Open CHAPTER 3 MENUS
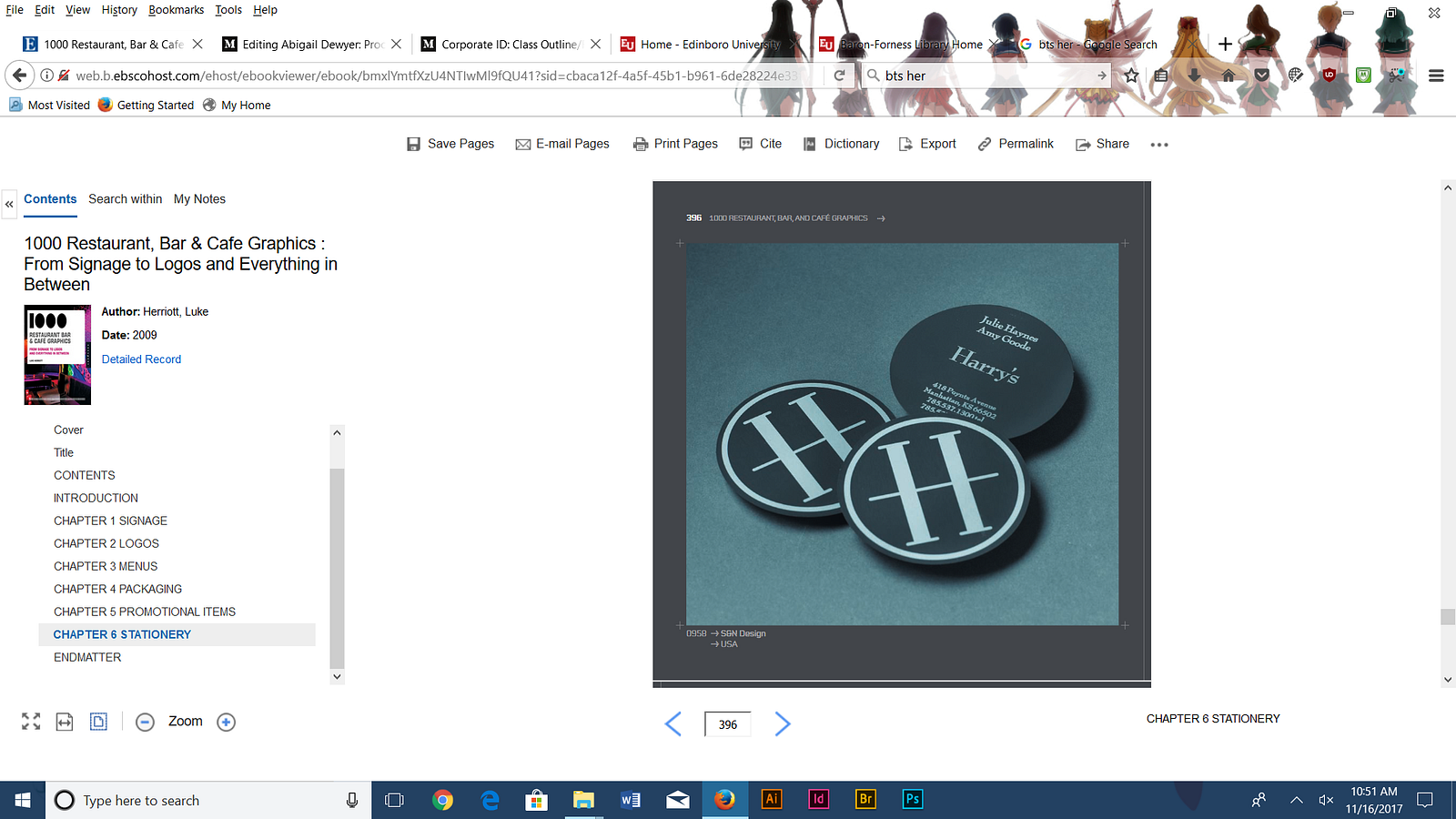This screenshot has height=819, width=1456. click(106, 566)
